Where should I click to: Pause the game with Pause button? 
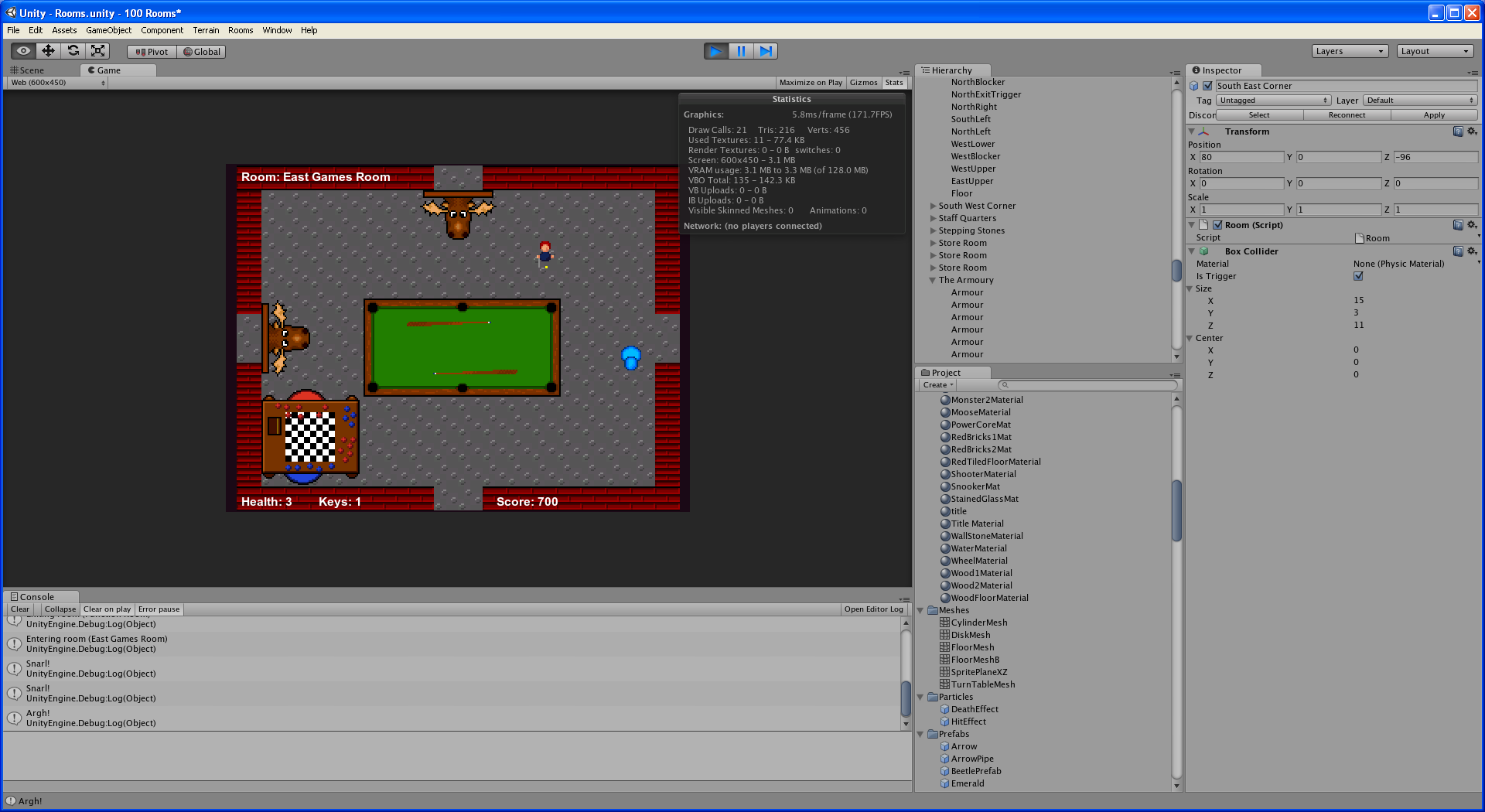[x=740, y=51]
